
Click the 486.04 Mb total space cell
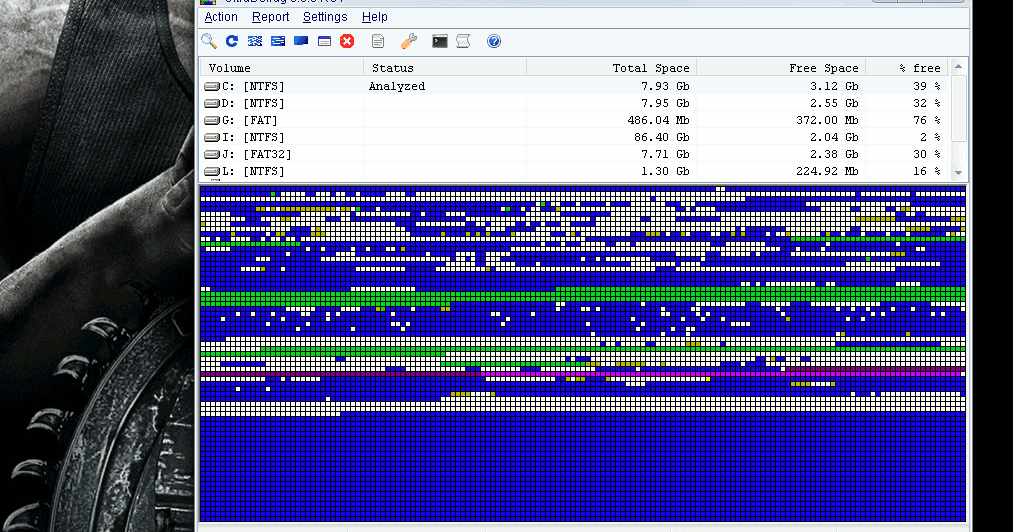coord(658,120)
